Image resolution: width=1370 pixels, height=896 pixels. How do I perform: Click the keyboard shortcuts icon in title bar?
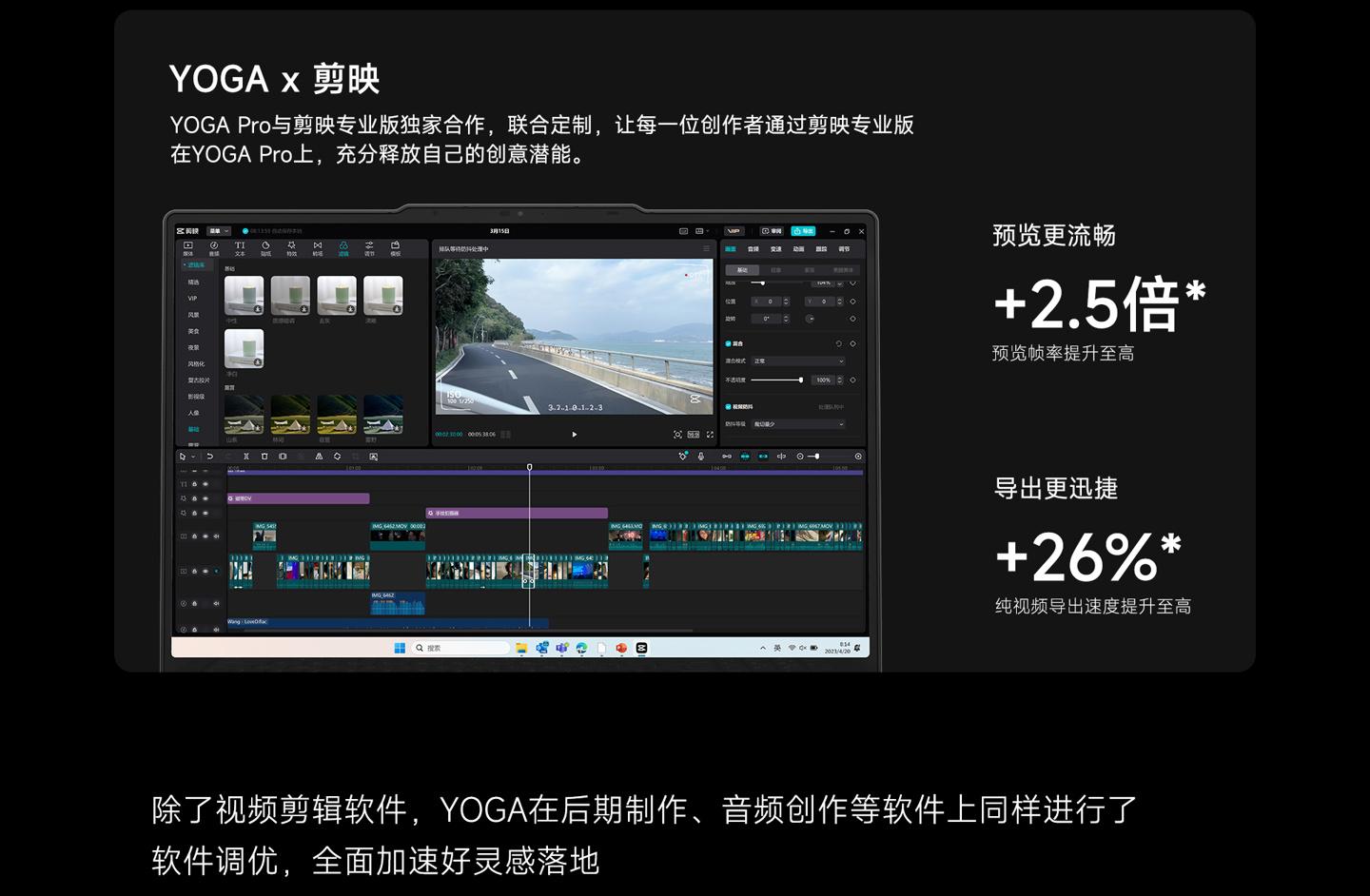pyautogui.click(x=683, y=231)
